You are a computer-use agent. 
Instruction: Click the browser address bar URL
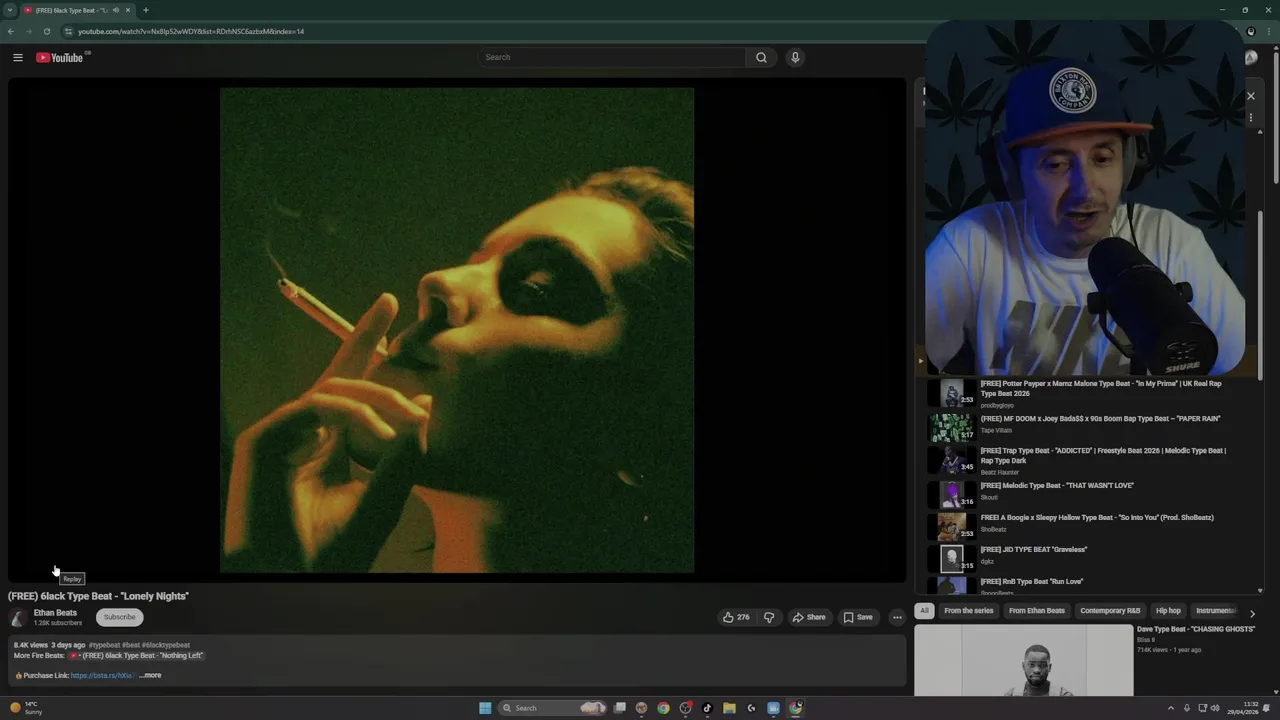point(191,31)
